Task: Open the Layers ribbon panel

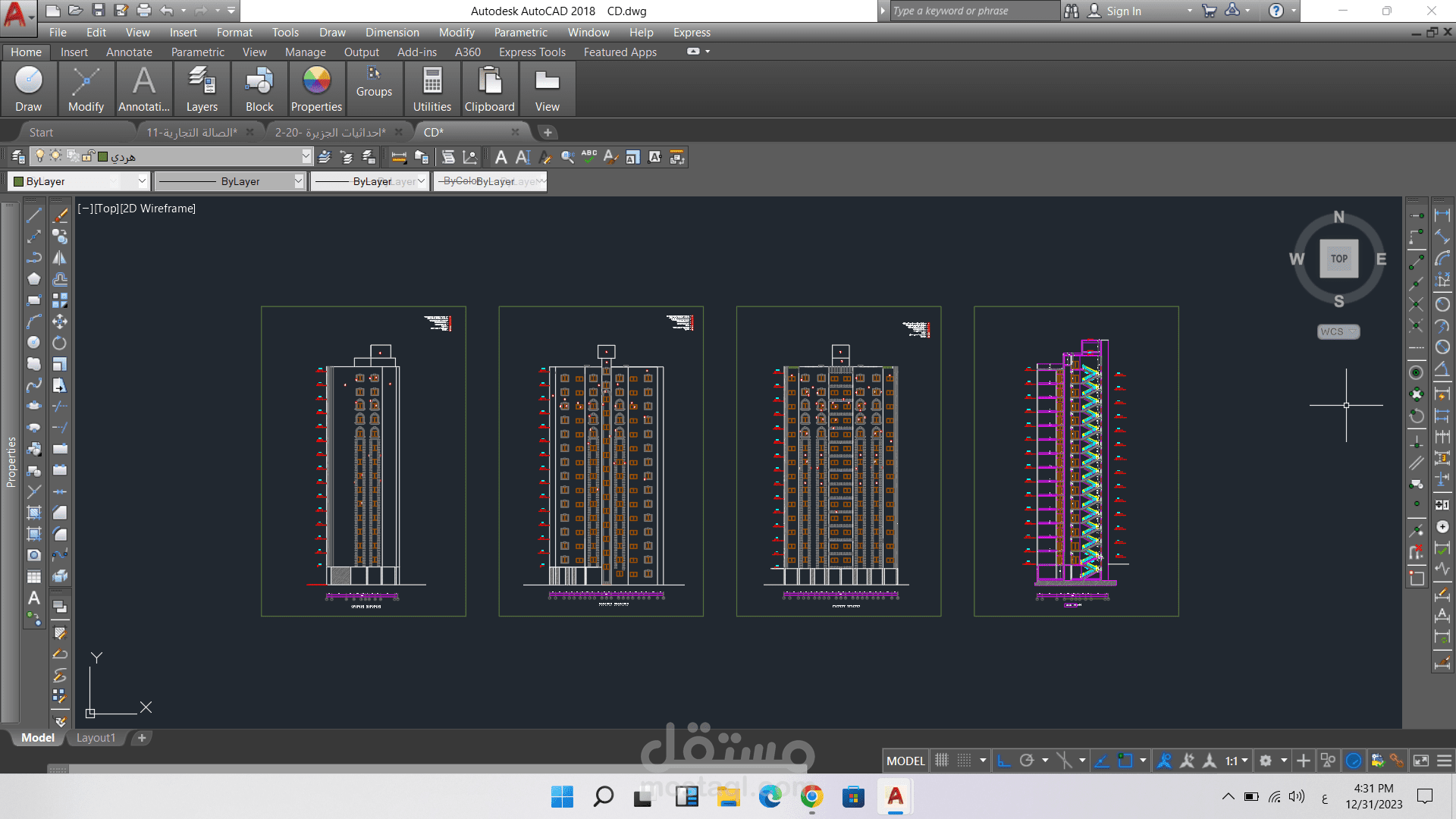Action: coord(202,89)
